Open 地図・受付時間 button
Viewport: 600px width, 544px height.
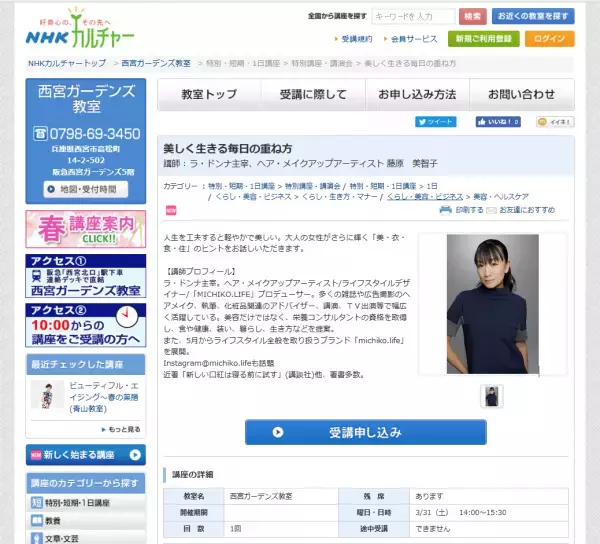(x=86, y=189)
